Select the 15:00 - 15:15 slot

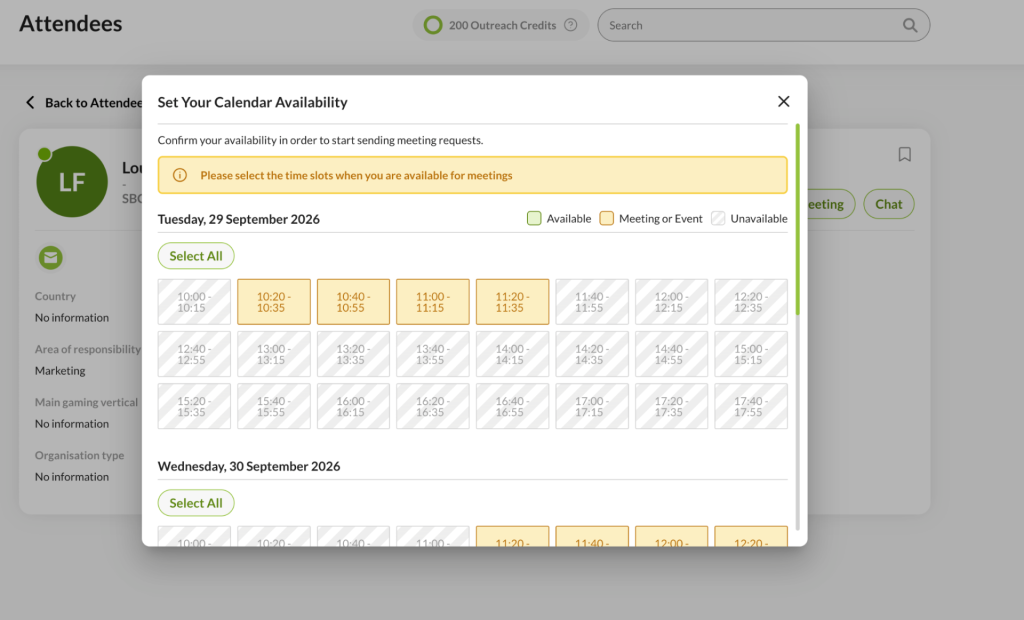click(751, 354)
